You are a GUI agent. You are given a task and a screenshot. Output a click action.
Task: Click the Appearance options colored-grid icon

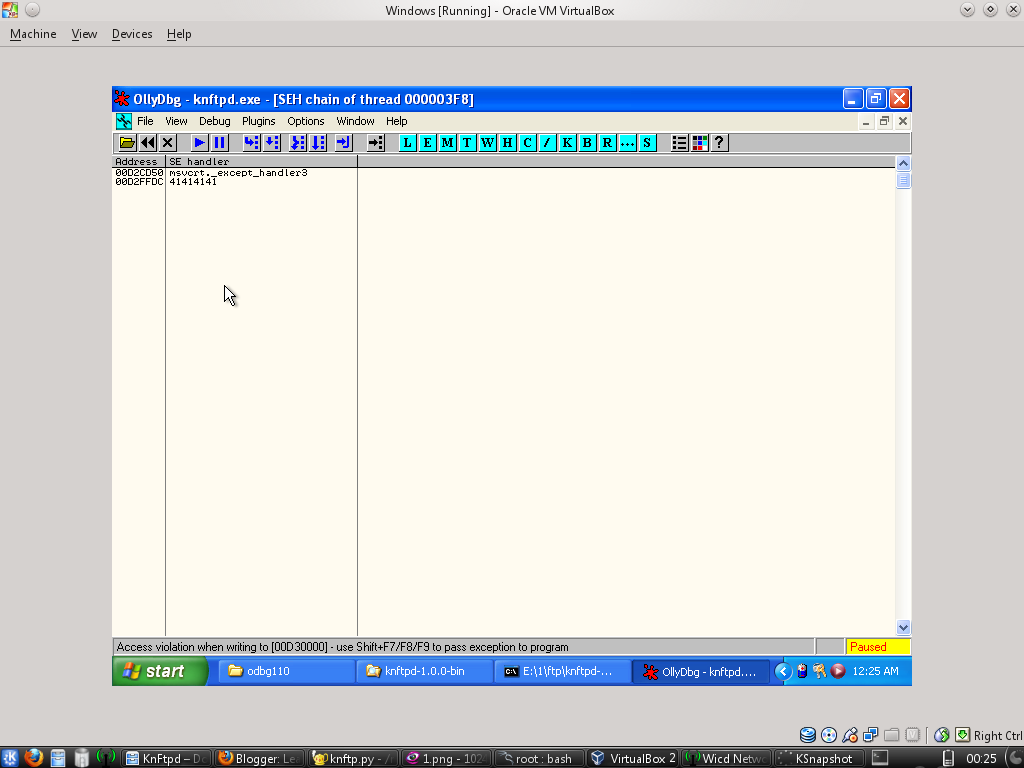(x=699, y=142)
